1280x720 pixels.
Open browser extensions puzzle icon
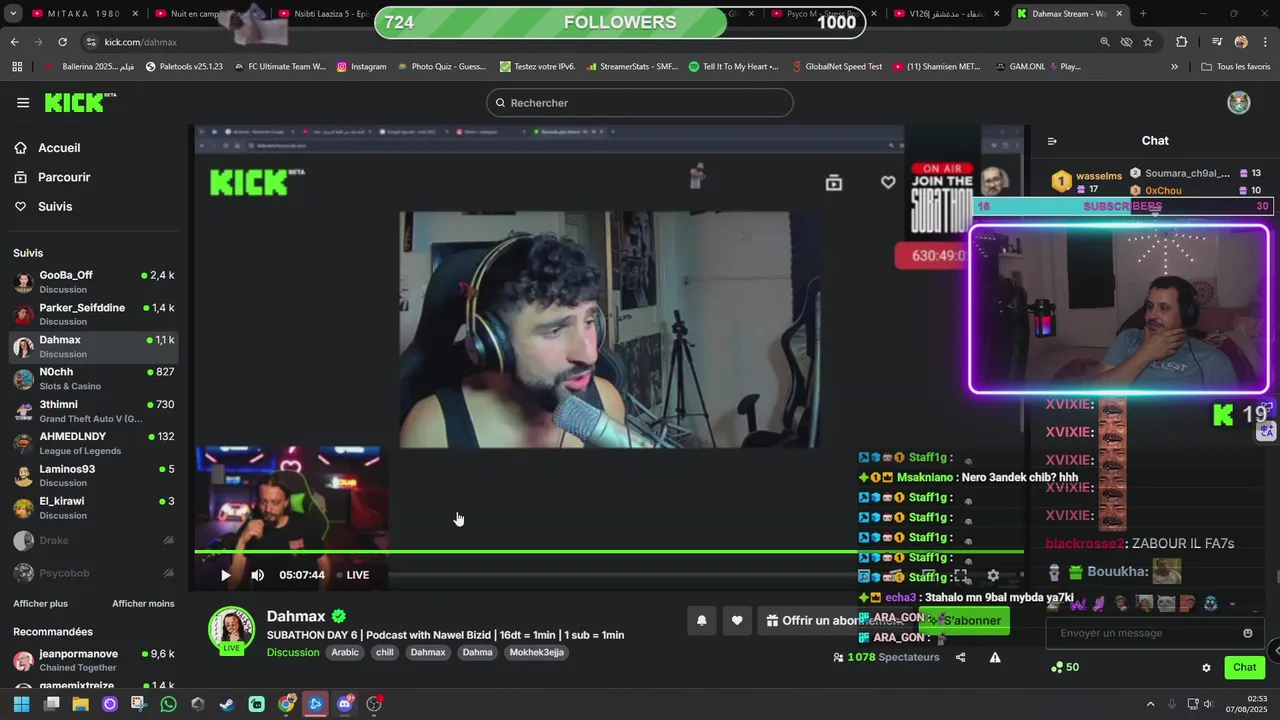pos(1182,42)
